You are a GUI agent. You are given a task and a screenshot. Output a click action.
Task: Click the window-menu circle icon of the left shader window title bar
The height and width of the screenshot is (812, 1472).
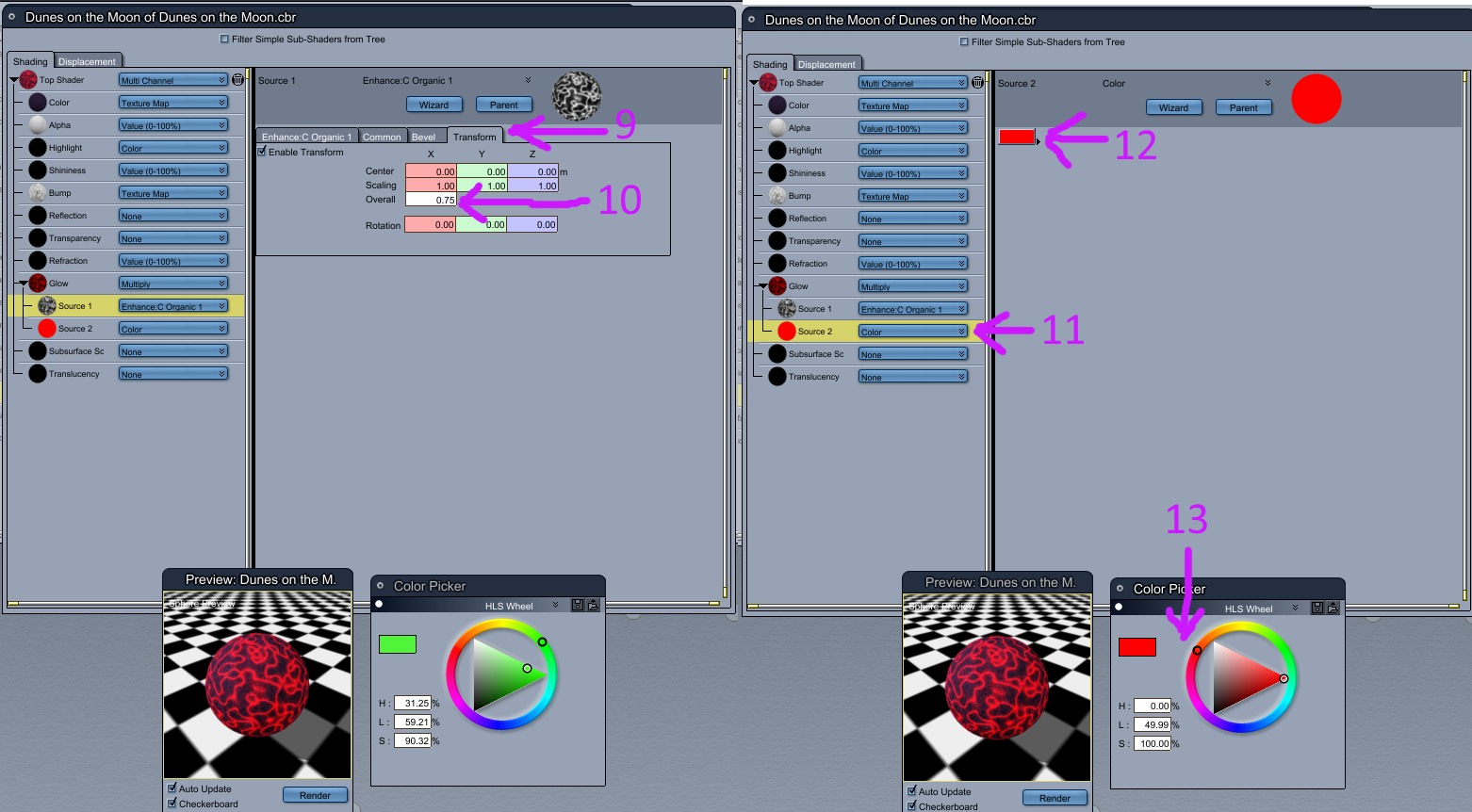click(12, 17)
